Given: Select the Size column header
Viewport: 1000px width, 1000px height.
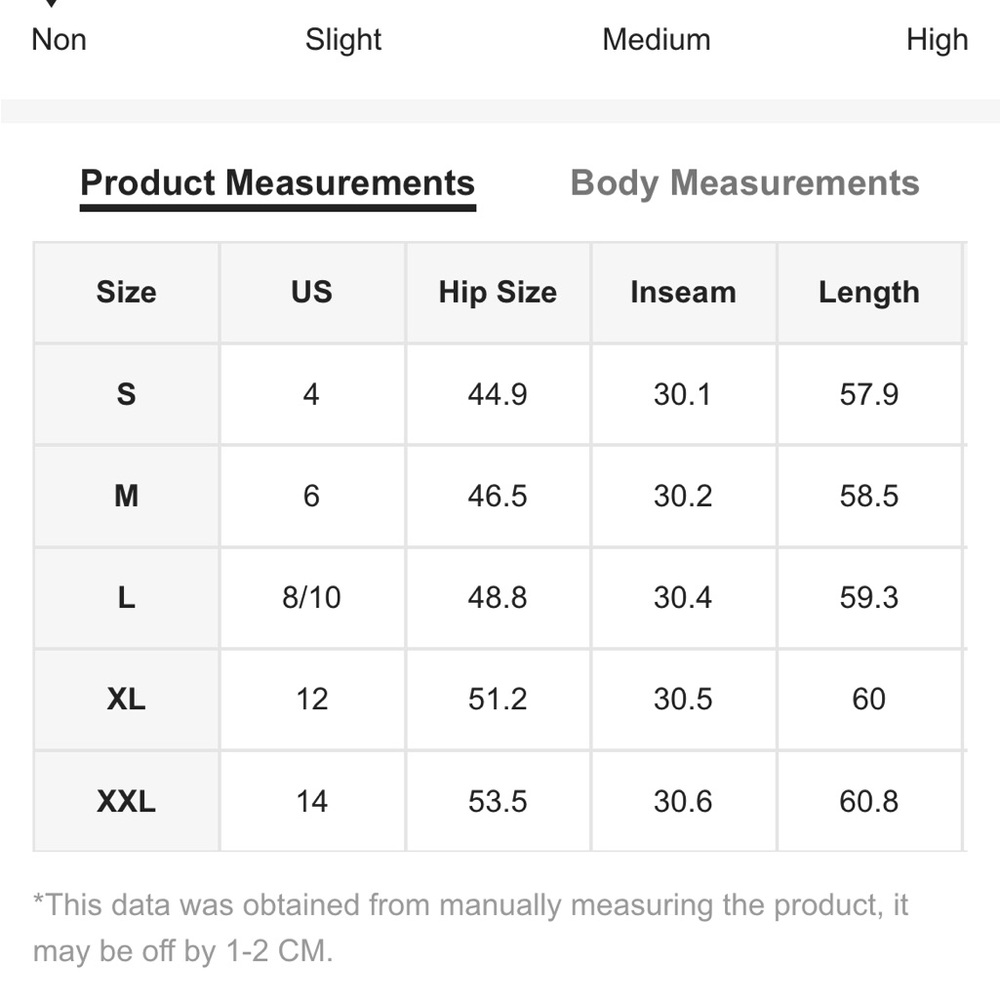Looking at the screenshot, I should [126, 292].
